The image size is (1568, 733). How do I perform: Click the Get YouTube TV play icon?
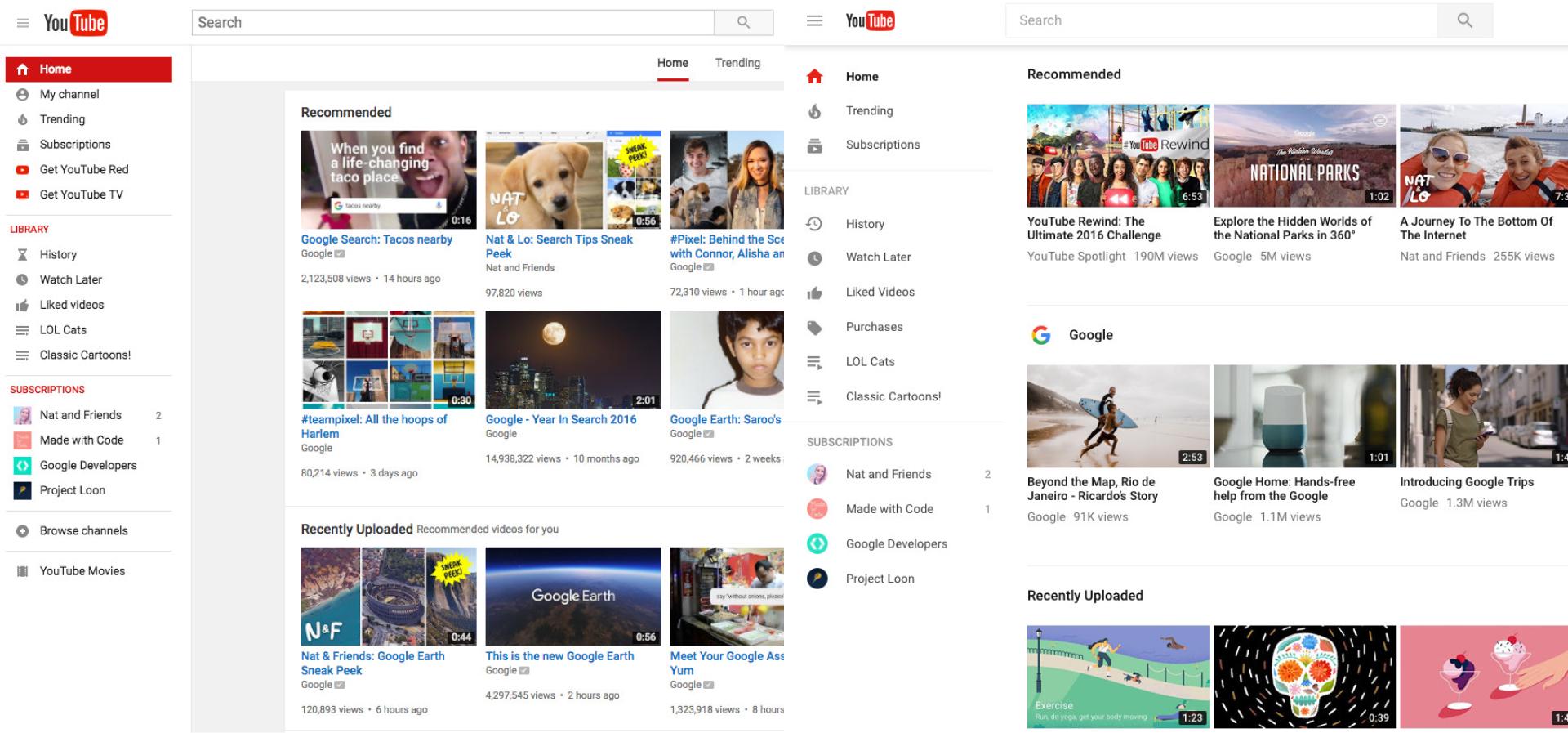coord(23,195)
